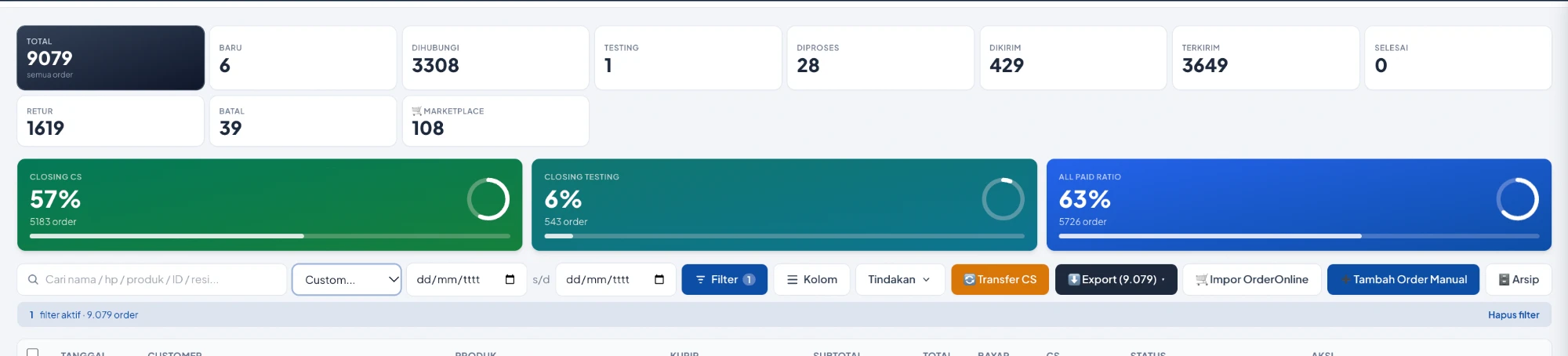Focus the Cari nama / hp / produk search field
The height and width of the screenshot is (356, 1568).
[152, 280]
